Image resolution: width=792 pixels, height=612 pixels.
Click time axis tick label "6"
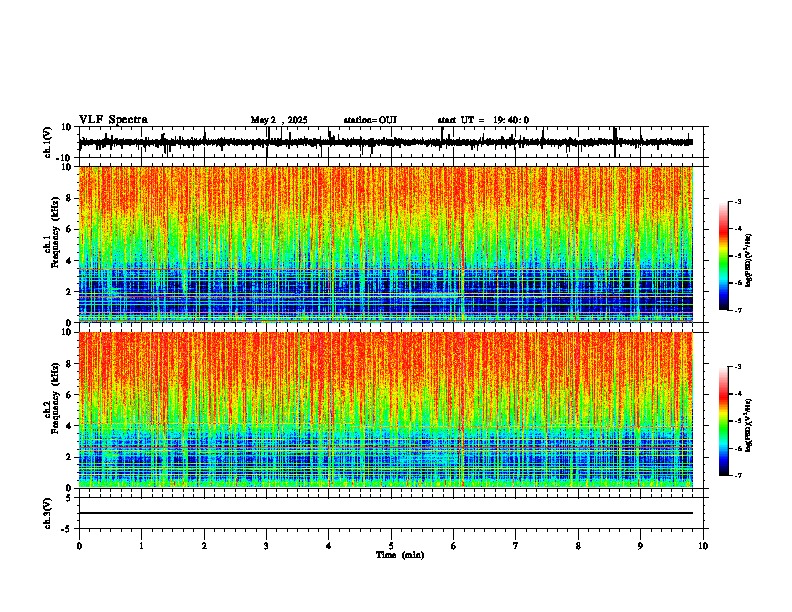tap(453, 546)
